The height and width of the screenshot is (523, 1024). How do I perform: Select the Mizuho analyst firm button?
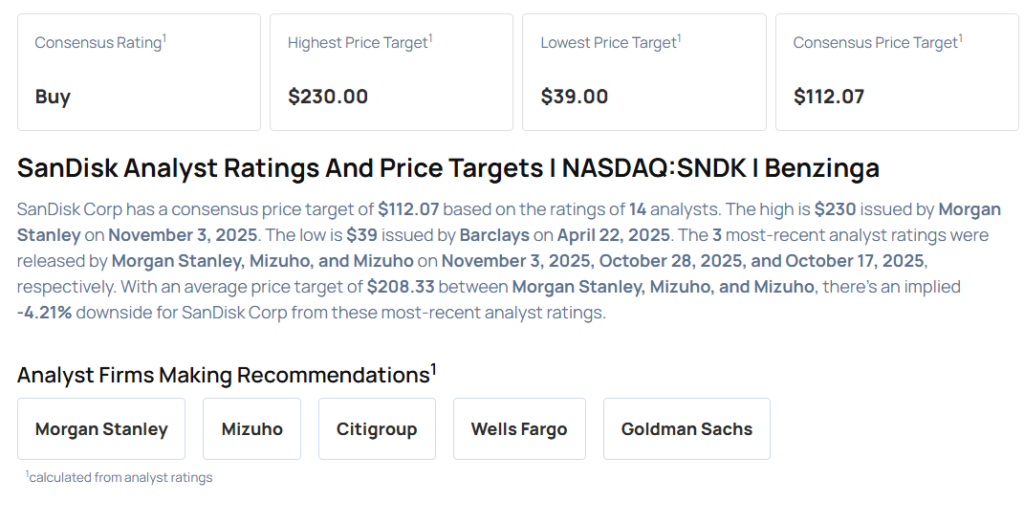tap(252, 429)
